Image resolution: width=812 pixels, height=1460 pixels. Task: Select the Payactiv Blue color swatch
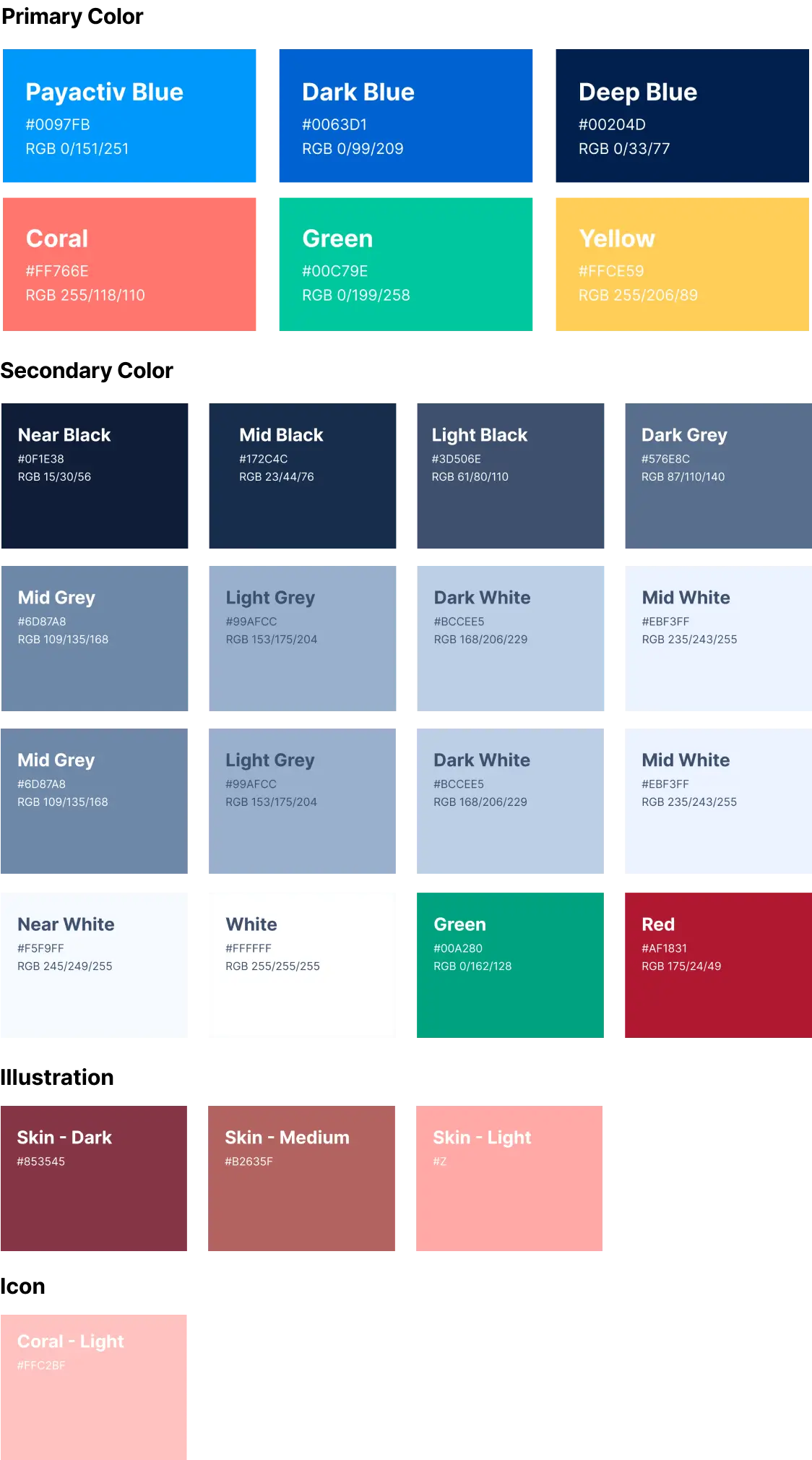(x=129, y=116)
